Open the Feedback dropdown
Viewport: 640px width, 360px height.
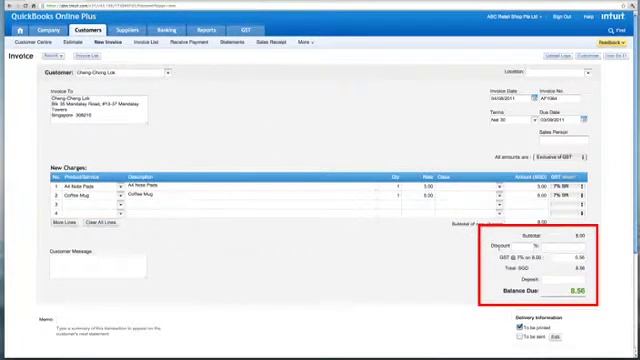pos(611,42)
